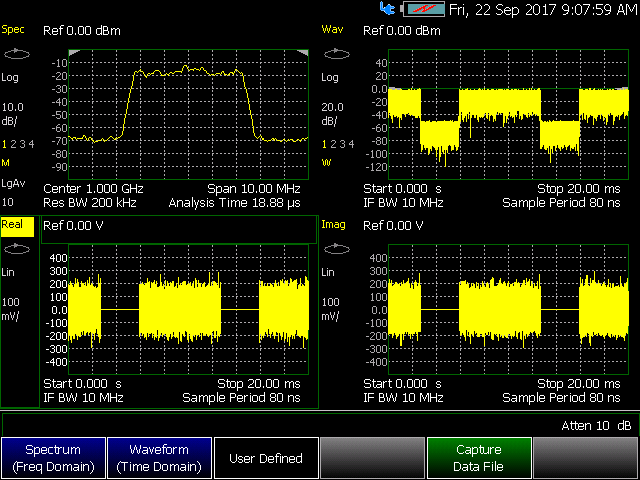Viewport: 640px width, 480px height.
Task: Click the Center 1.000 GHz readout
Action: (x=93, y=189)
